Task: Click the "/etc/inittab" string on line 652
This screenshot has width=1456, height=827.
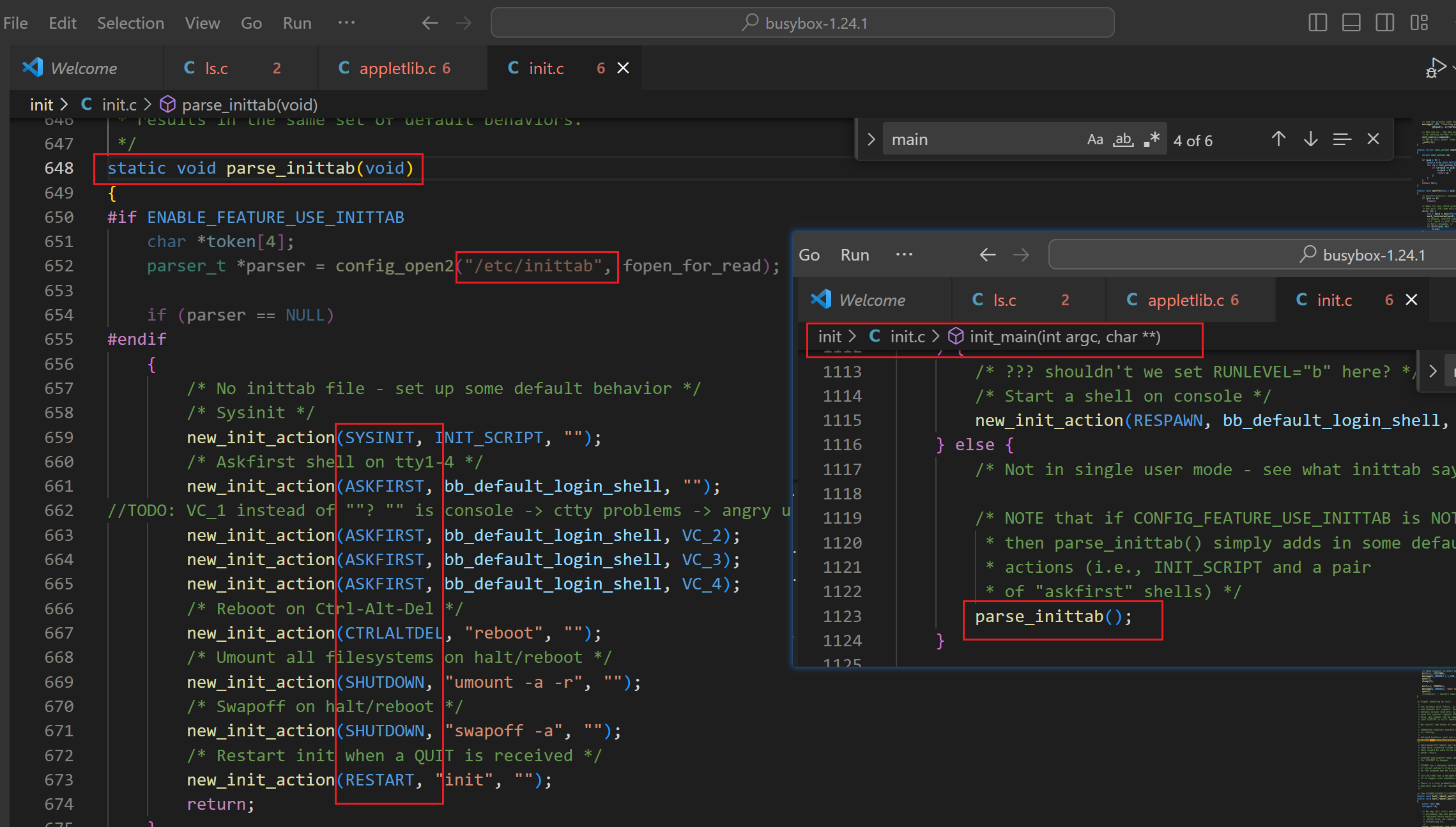Action: (x=533, y=266)
